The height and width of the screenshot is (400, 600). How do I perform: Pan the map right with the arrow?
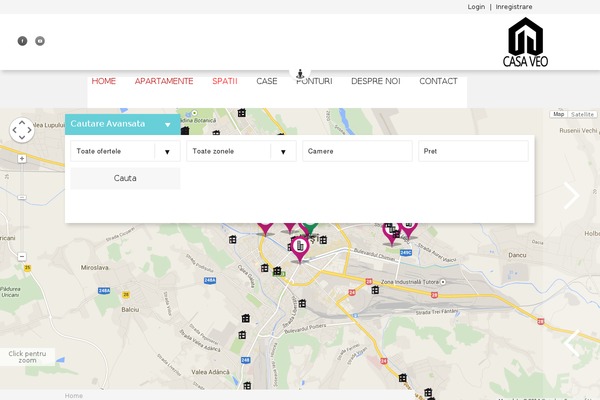tap(29, 130)
